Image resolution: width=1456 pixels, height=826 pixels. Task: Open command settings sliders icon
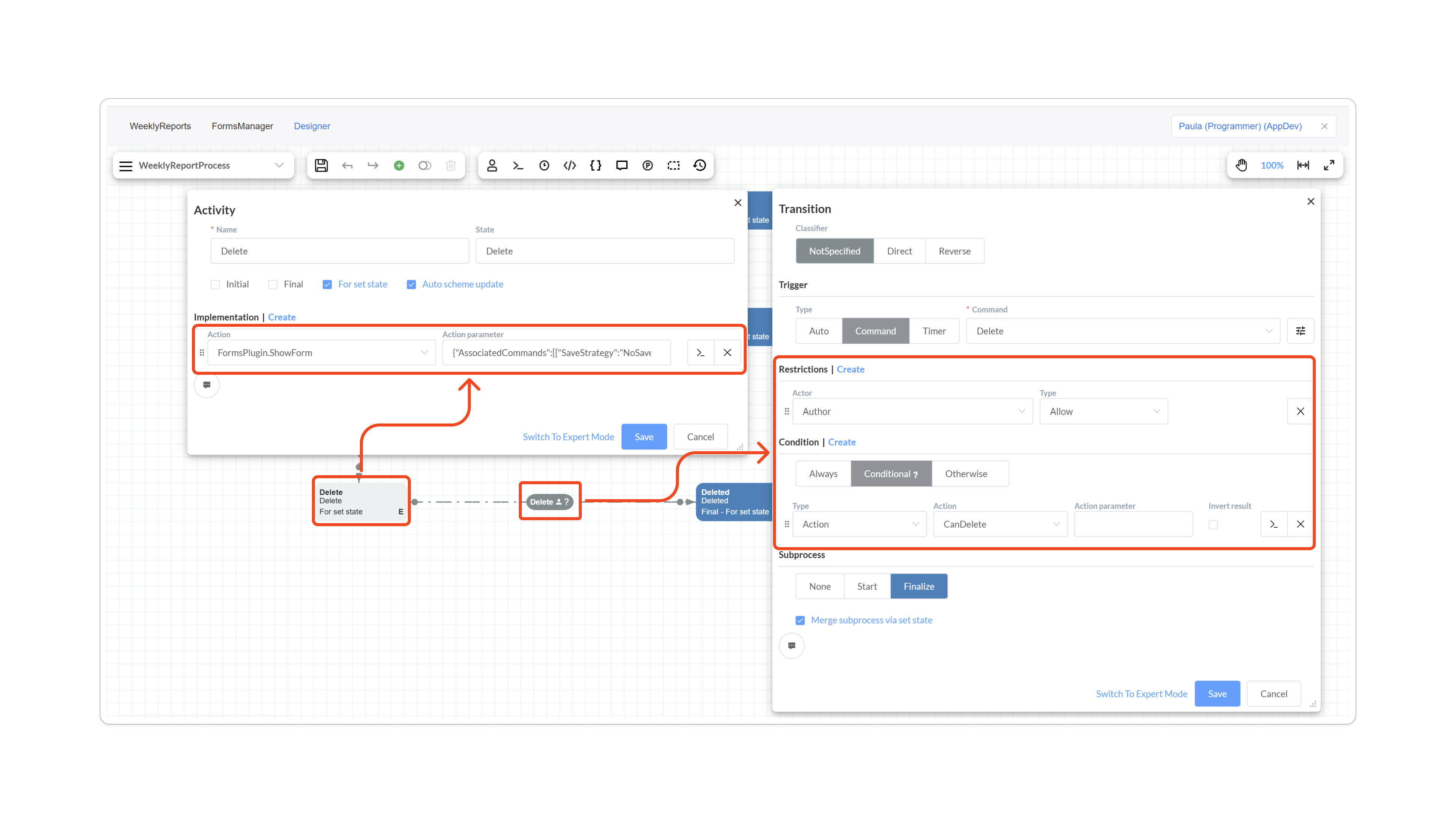1300,331
